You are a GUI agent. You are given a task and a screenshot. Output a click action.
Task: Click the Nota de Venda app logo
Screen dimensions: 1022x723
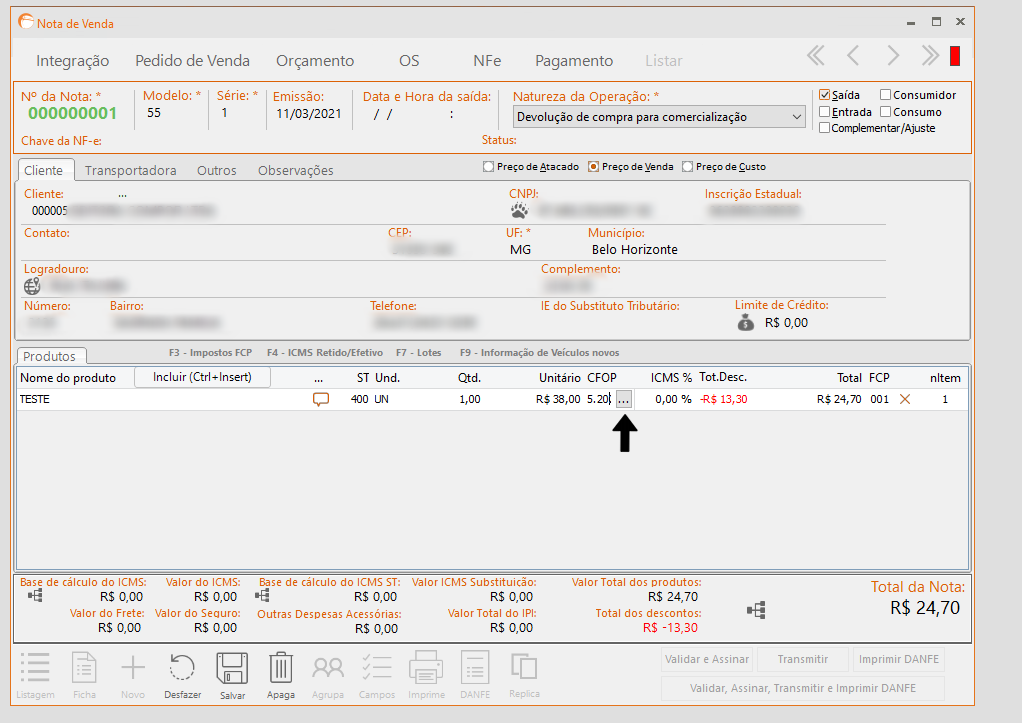pyautogui.click(x=26, y=22)
